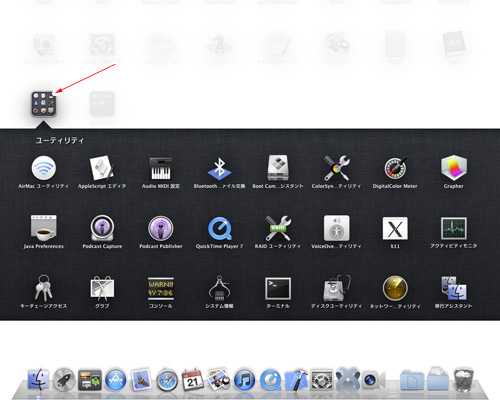Open Trash in Dock
Image resolution: width=500 pixels, height=400 pixels.
click(x=464, y=379)
